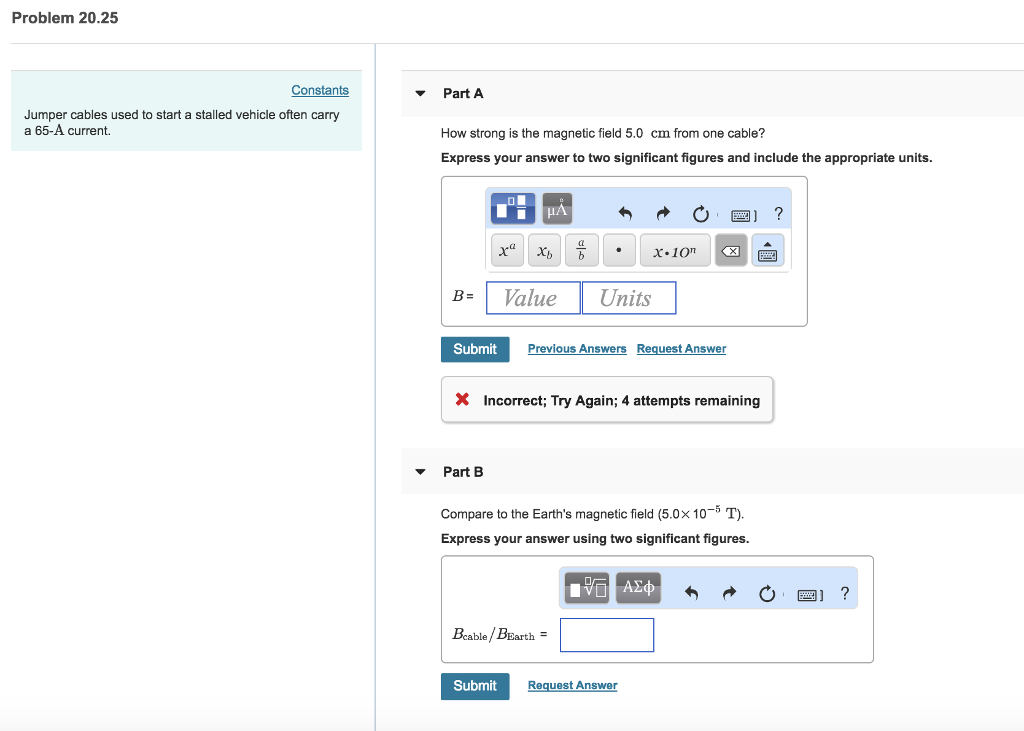The image size is (1024, 731).
Task: Reset the Part A answer field
Action: pos(700,213)
